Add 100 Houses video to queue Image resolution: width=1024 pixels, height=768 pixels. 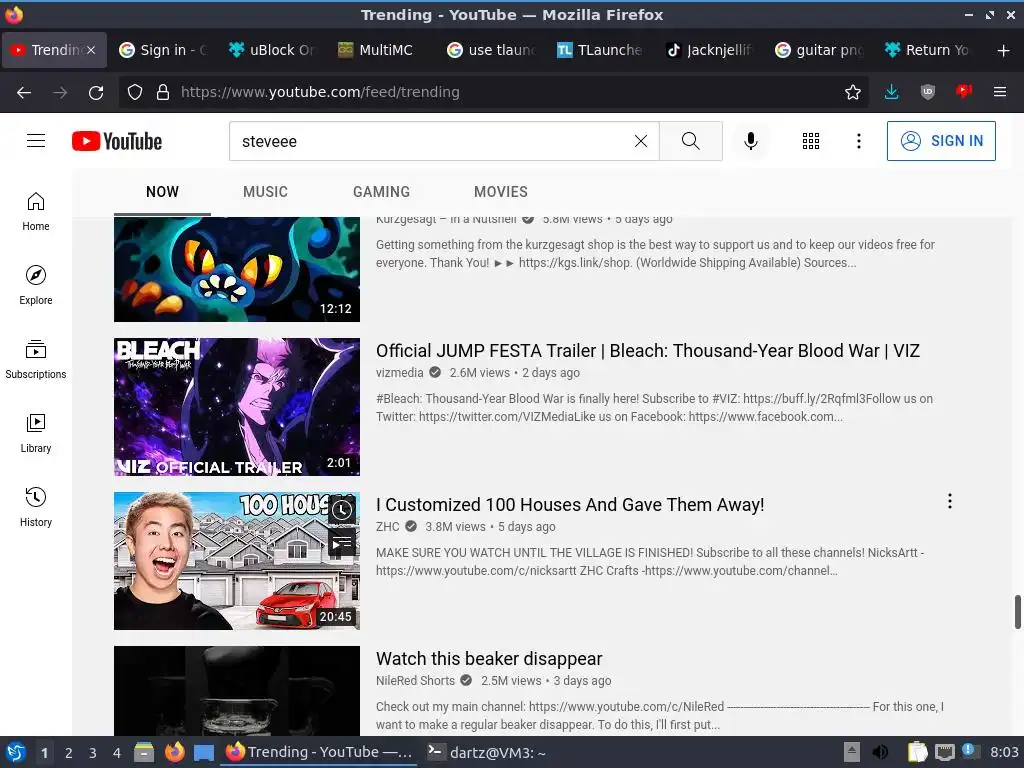point(342,542)
